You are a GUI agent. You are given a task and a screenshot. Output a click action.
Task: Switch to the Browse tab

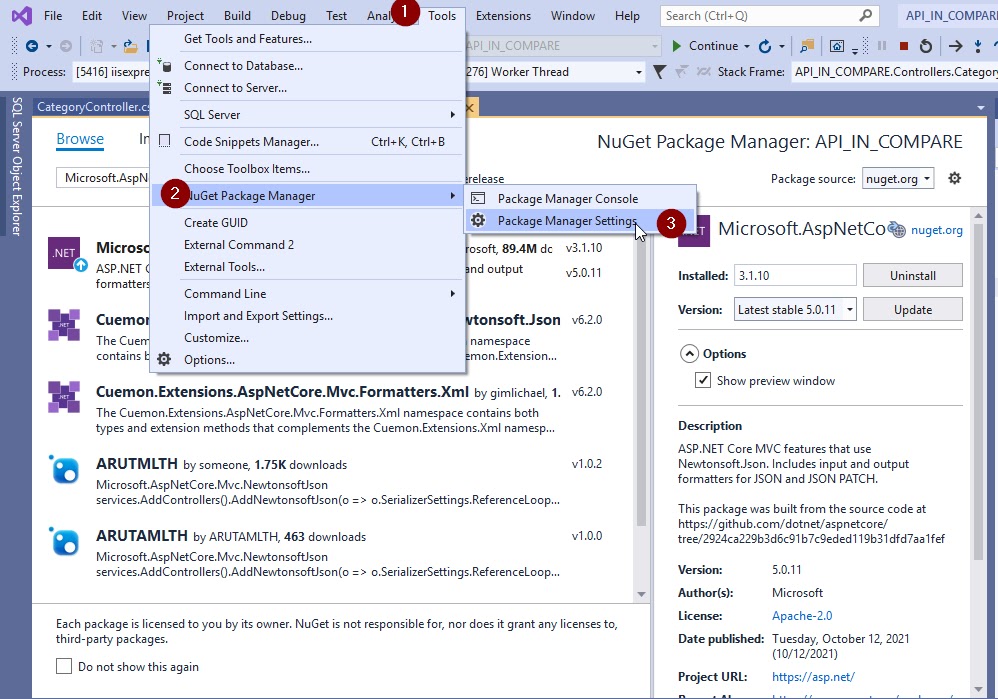tap(80, 139)
